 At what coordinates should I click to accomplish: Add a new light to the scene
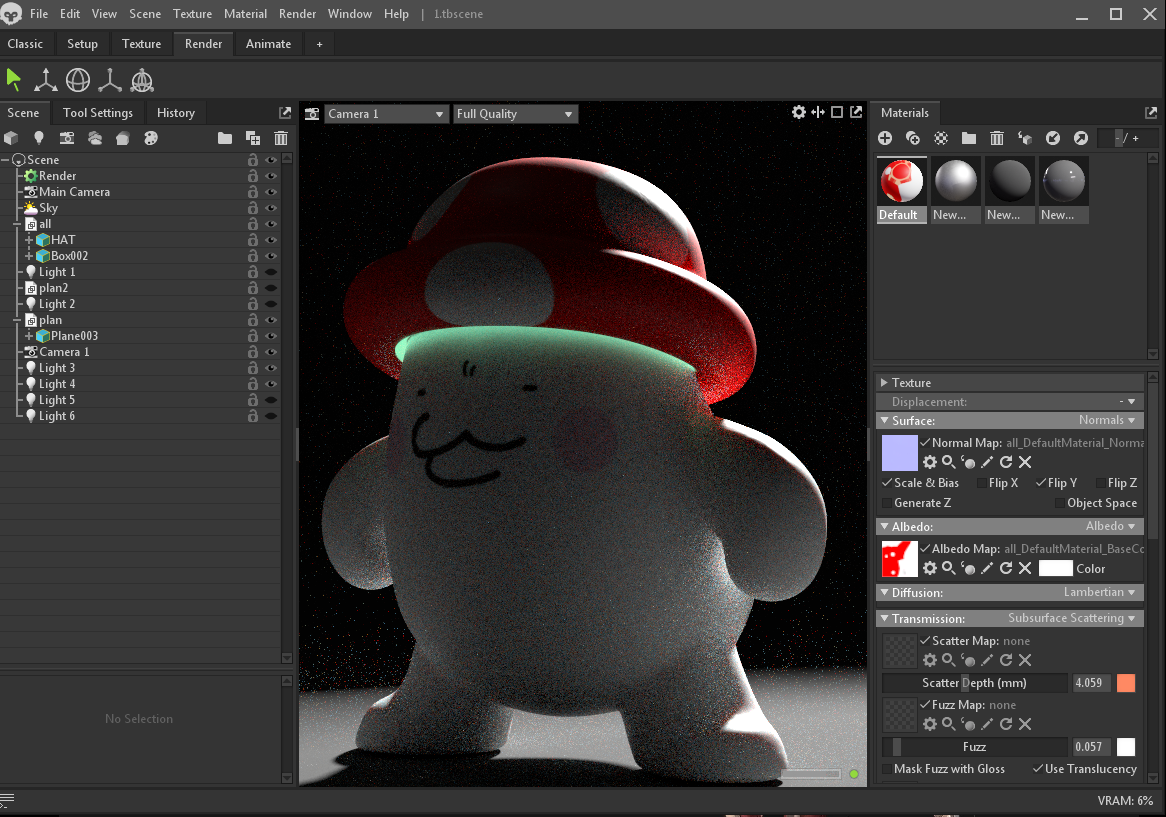39,138
